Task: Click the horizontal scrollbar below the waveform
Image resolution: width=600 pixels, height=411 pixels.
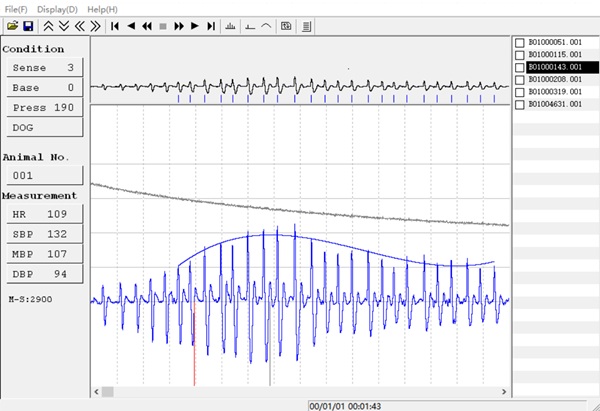Action: point(300,391)
